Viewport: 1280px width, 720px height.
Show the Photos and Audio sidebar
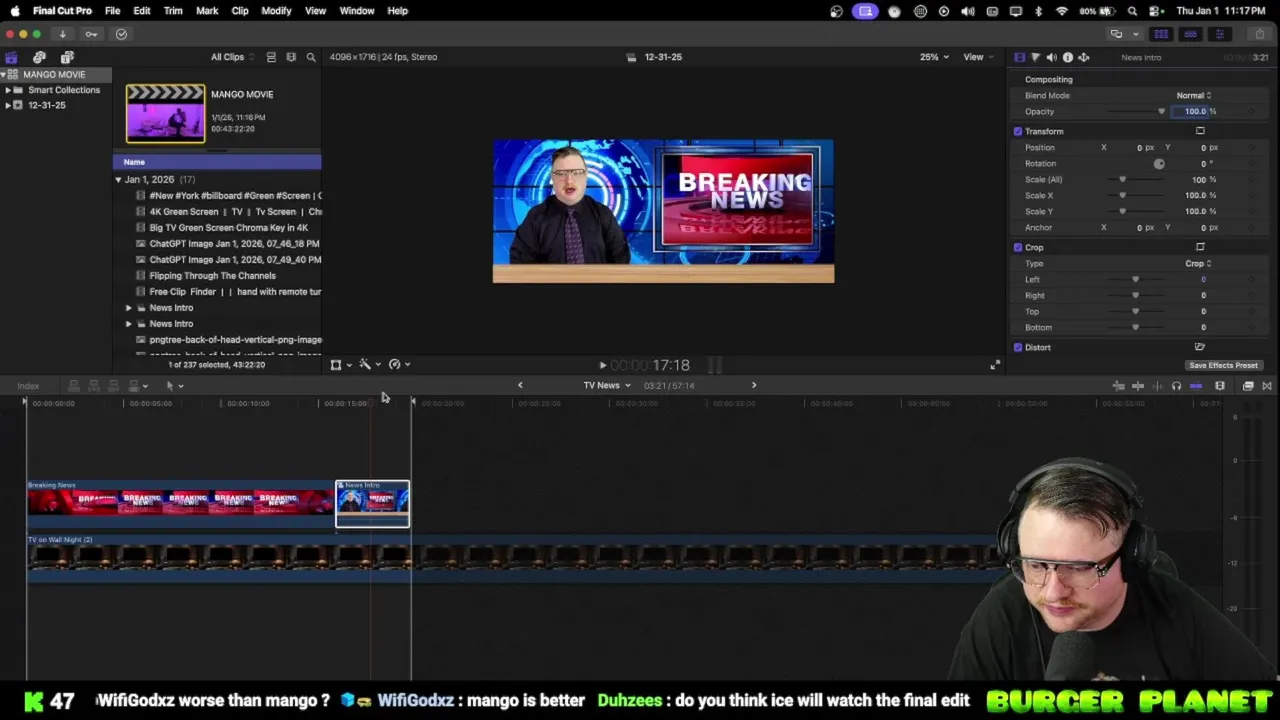pyautogui.click(x=39, y=57)
